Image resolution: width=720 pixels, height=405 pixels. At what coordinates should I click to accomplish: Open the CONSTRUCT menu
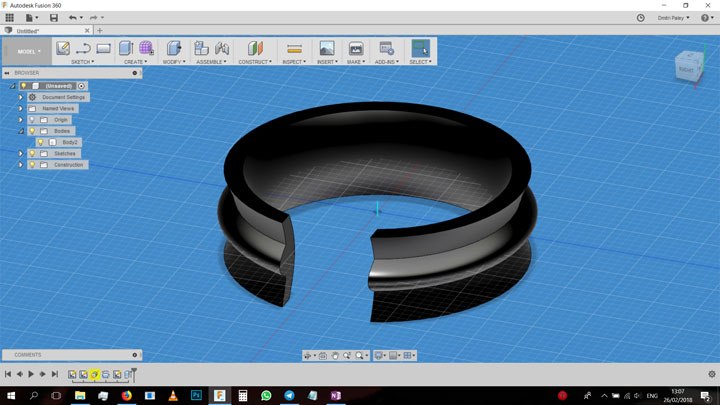(x=255, y=62)
